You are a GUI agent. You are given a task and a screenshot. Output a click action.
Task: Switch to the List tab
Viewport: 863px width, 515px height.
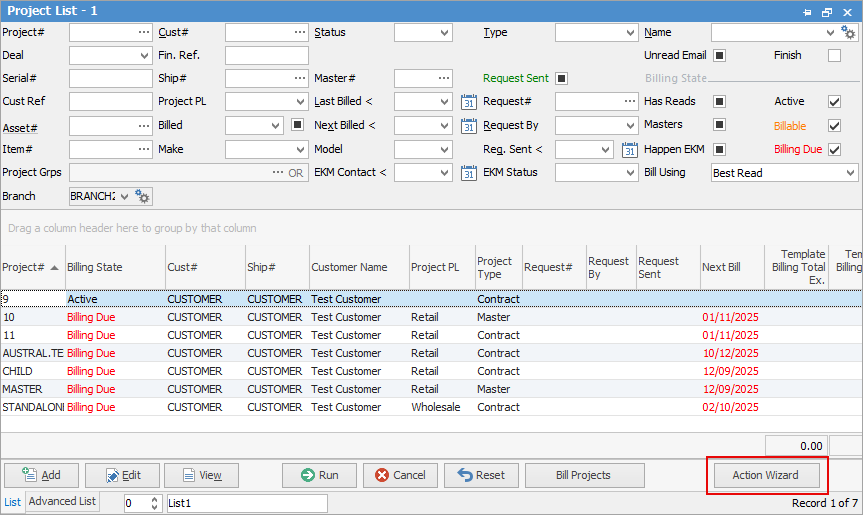[x=12, y=502]
